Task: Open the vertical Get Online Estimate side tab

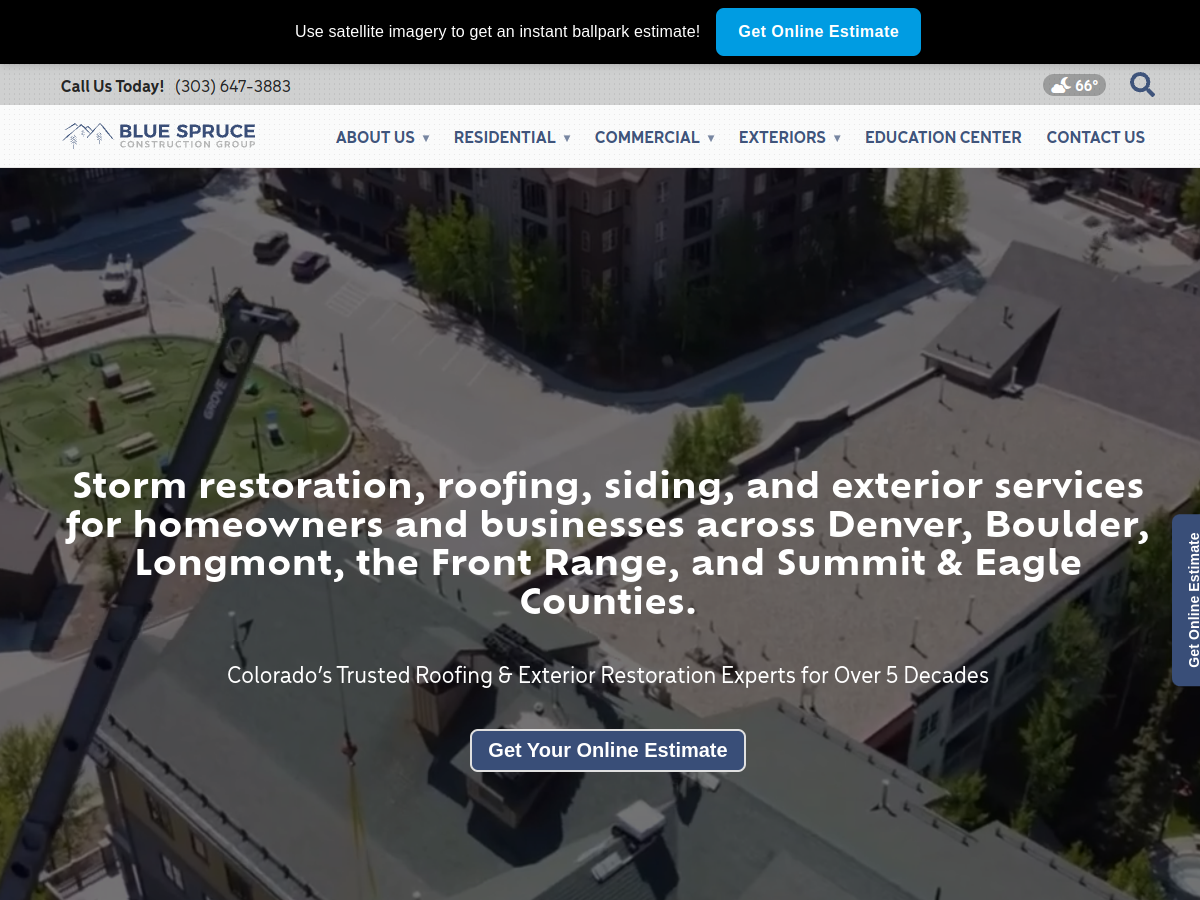Action: pos(1187,600)
